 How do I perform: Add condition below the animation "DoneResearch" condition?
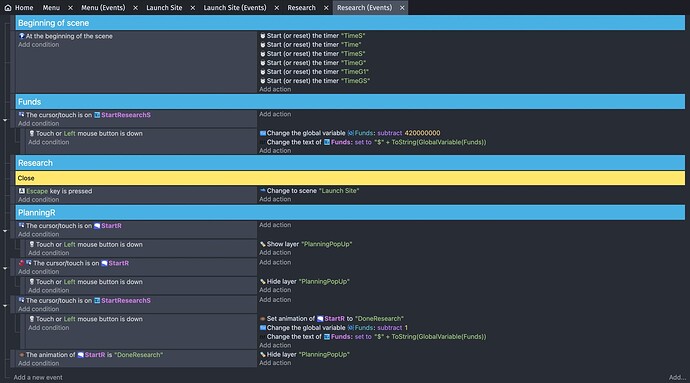coord(39,363)
